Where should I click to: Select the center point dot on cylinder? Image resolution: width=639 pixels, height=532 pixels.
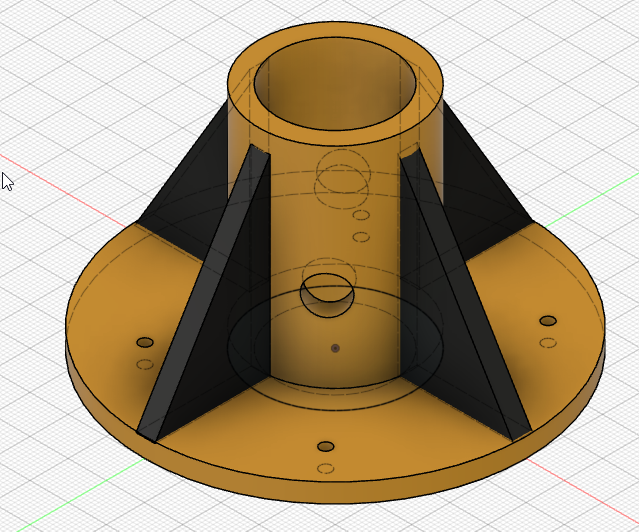[335, 348]
